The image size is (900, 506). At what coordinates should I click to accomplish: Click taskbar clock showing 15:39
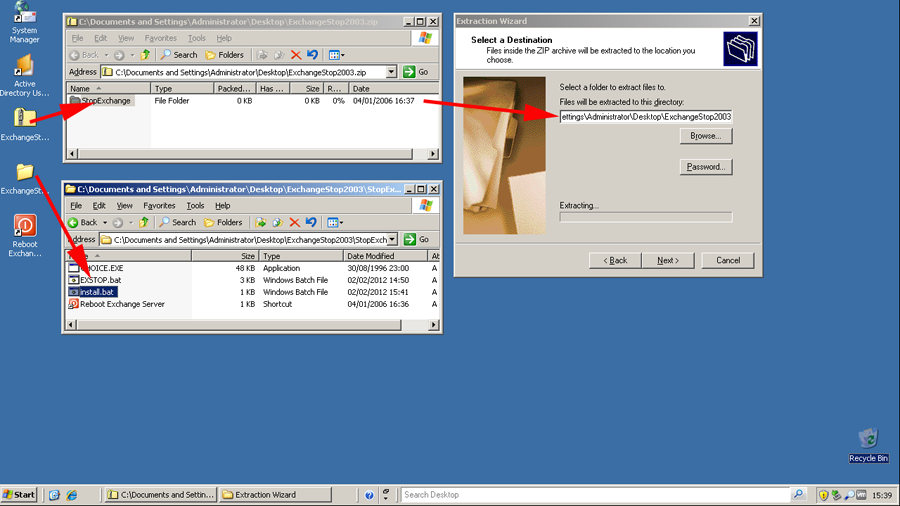click(882, 495)
